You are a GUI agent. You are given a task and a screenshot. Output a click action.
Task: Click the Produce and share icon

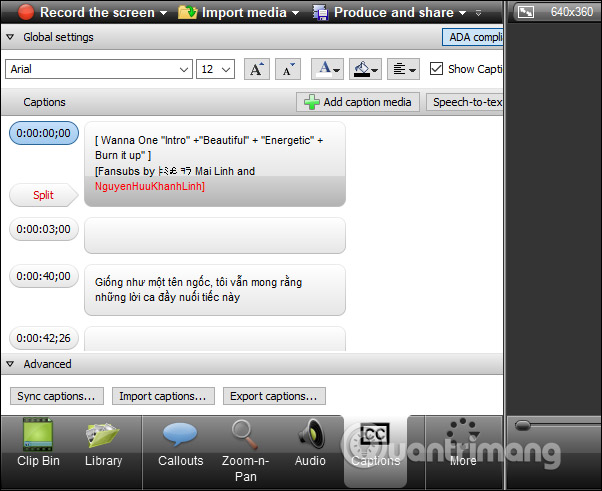pyautogui.click(x=321, y=13)
